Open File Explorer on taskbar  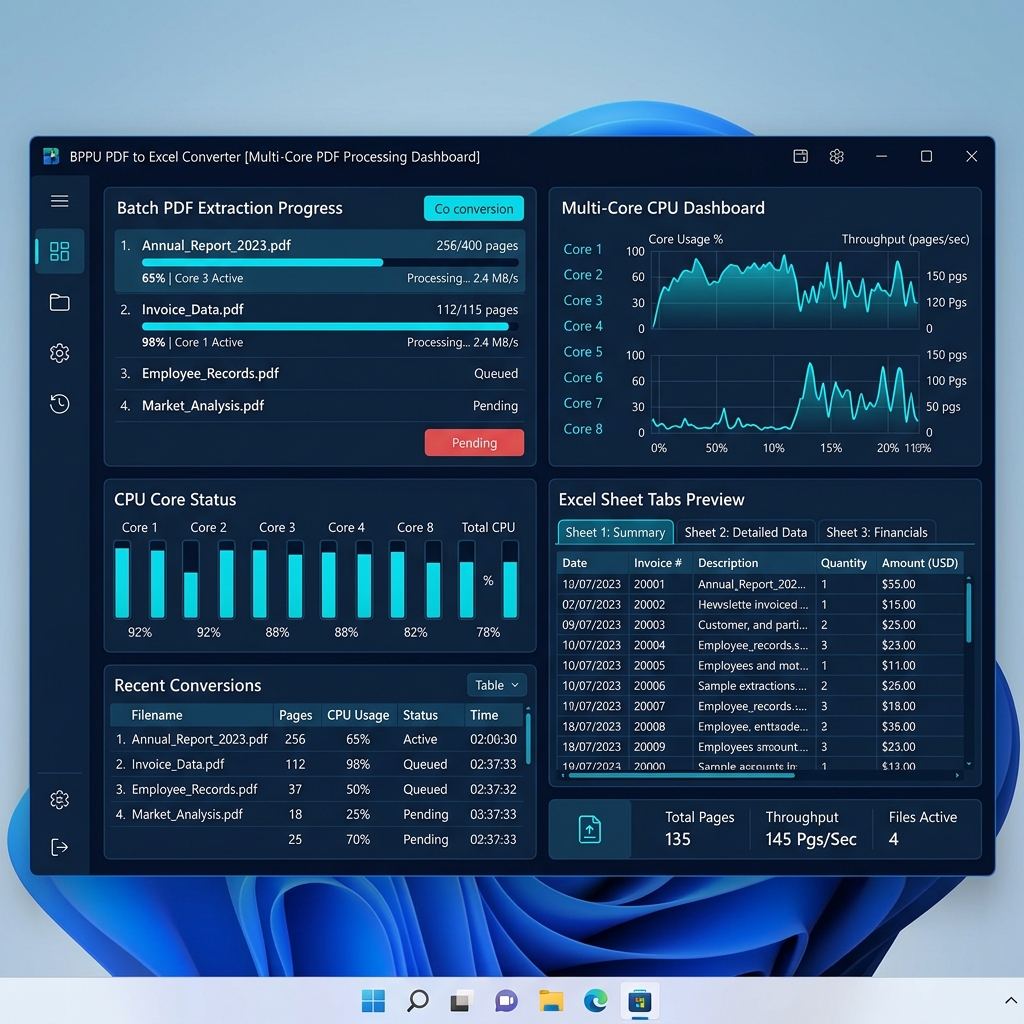point(551,1000)
